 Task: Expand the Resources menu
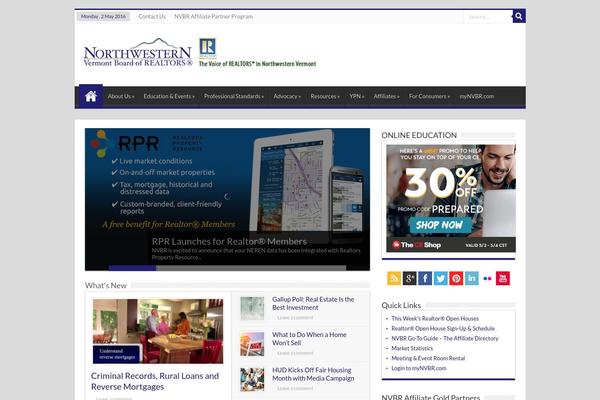(325, 96)
